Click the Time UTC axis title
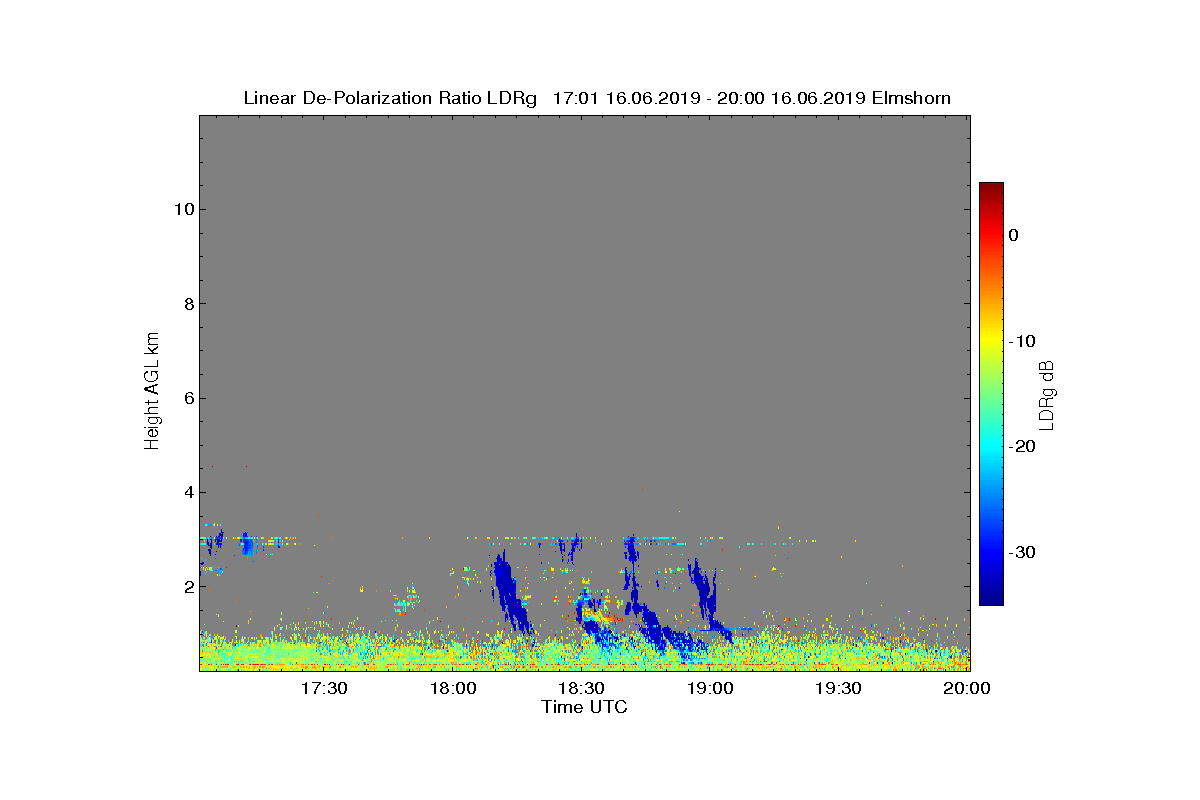The image size is (1200, 800). [585, 707]
